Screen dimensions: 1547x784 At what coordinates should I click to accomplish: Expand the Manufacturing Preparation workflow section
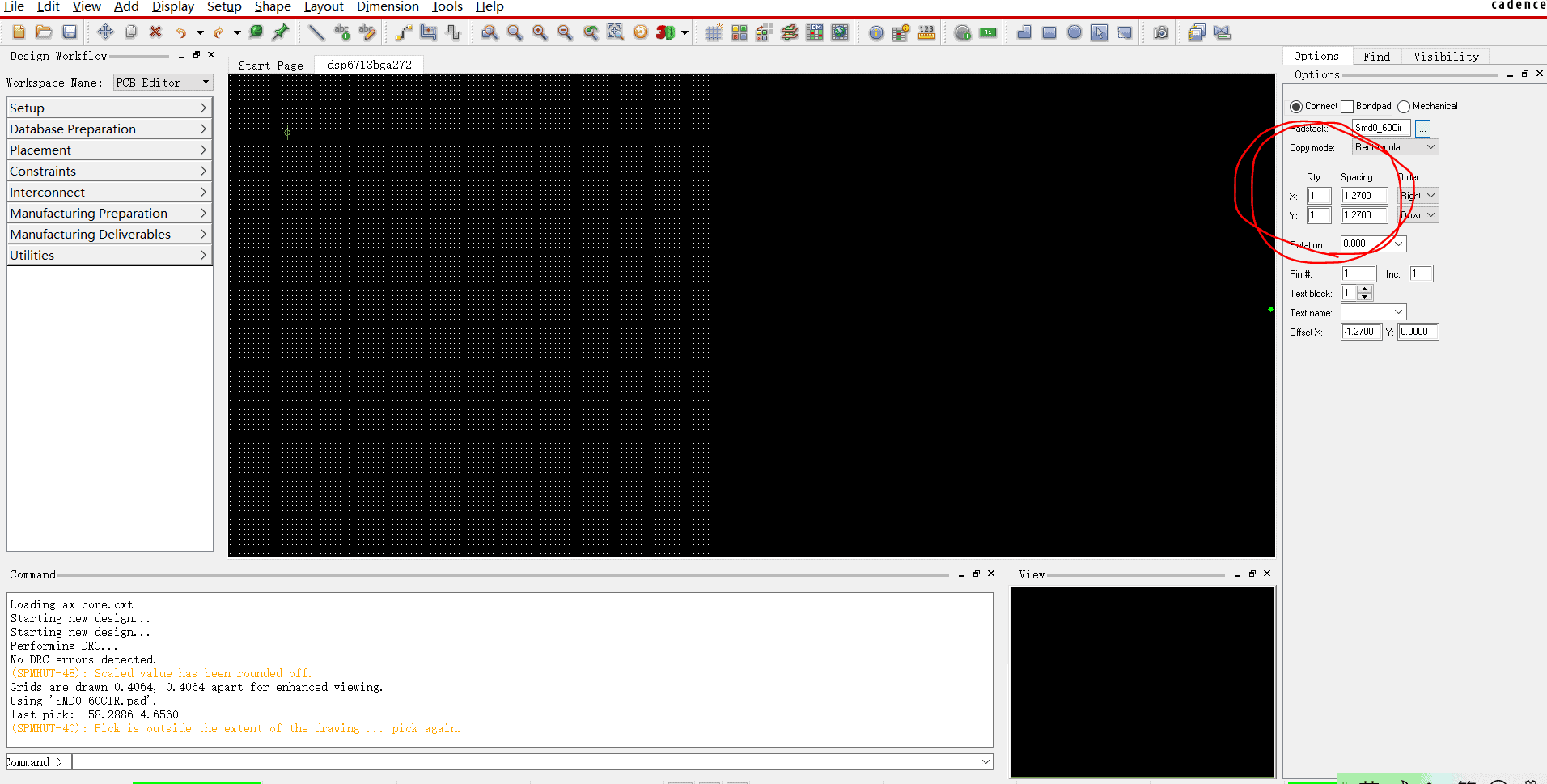109,213
